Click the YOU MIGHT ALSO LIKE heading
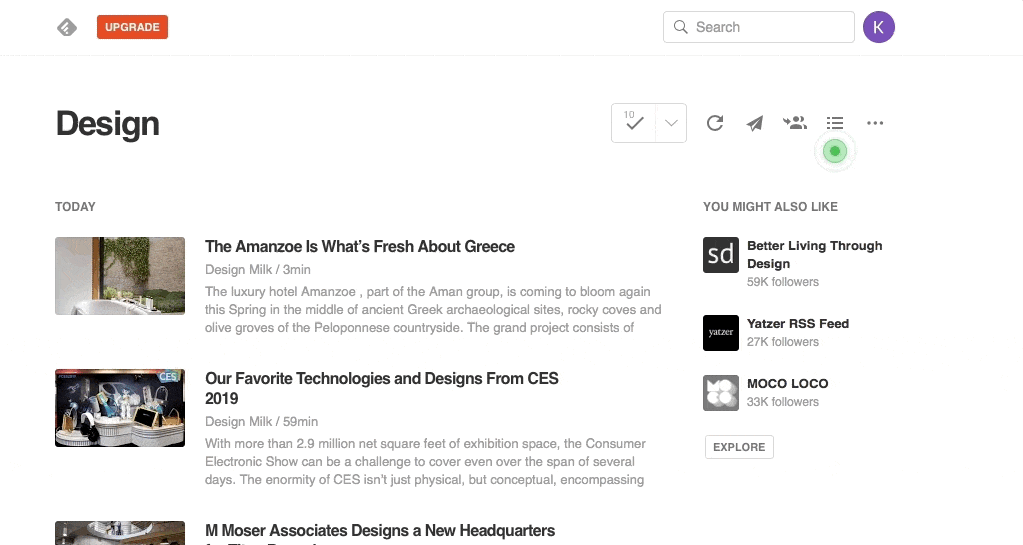This screenshot has width=1023, height=545. point(771,207)
